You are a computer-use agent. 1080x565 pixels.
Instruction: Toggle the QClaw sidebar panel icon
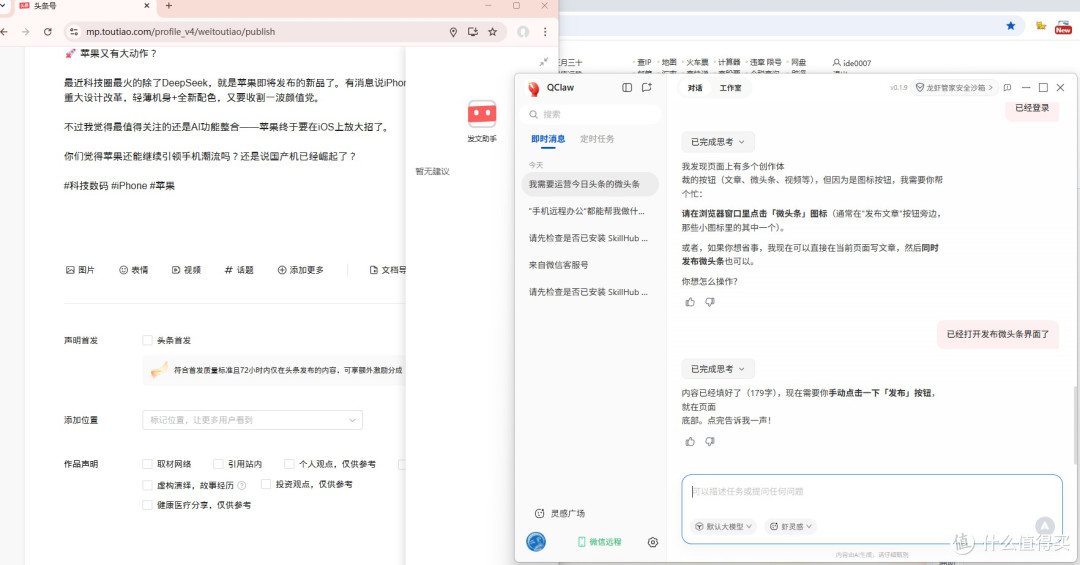pyautogui.click(x=627, y=88)
